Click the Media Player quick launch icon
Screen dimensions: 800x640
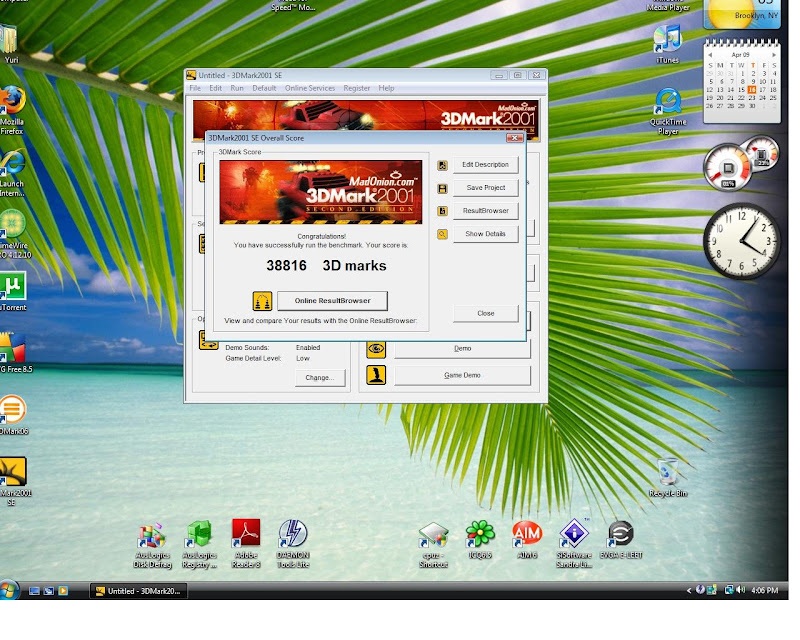pyautogui.click(x=63, y=591)
